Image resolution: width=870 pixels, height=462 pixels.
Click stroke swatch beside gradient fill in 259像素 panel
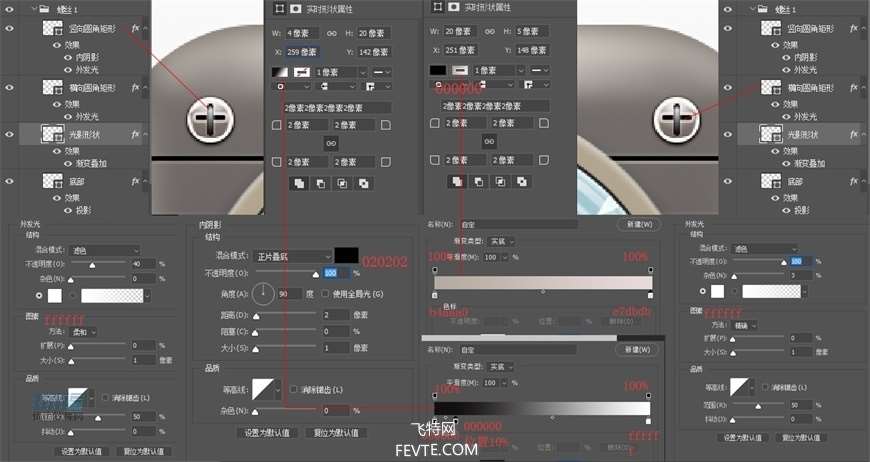pos(301,72)
